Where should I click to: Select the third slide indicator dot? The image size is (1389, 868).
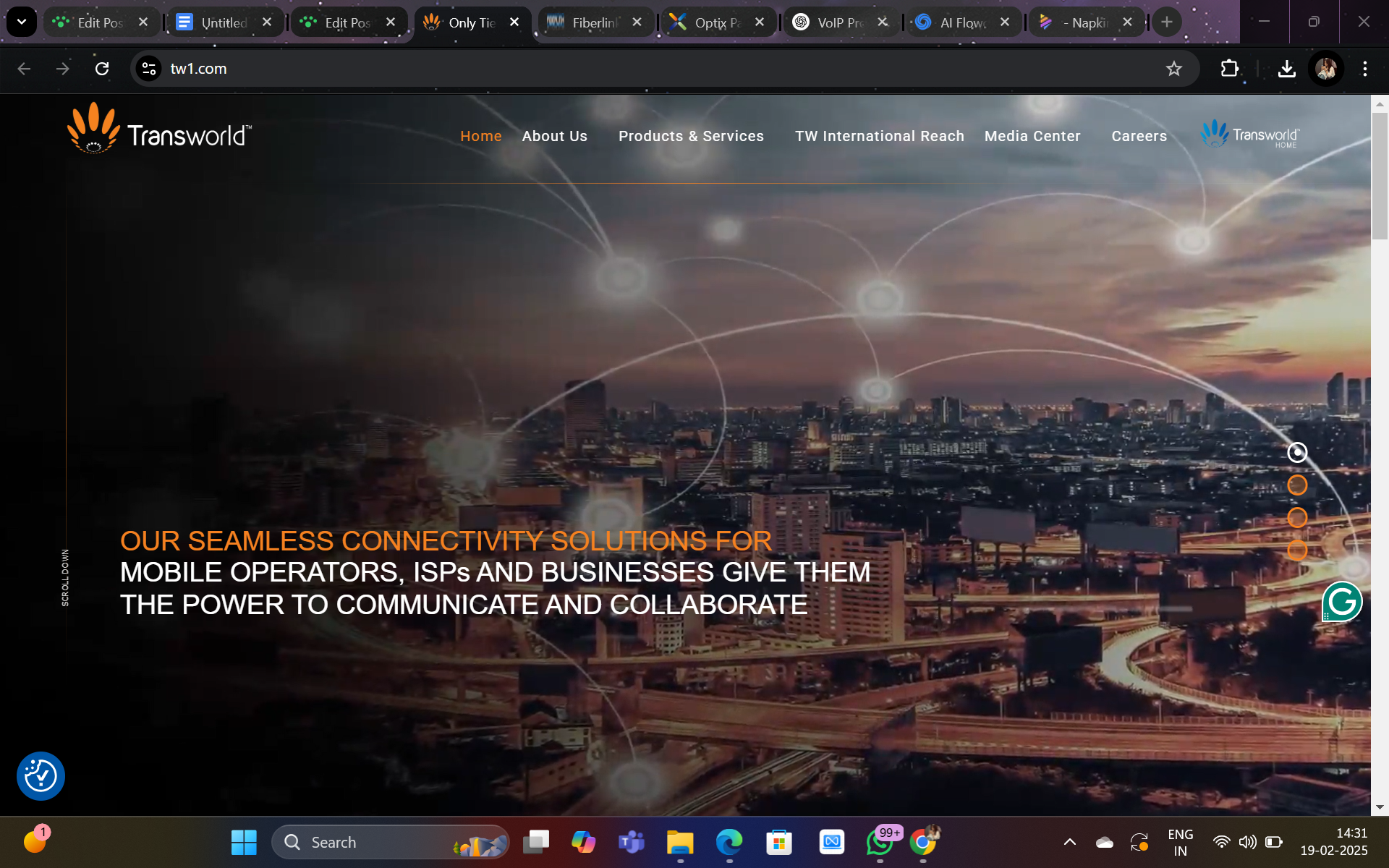[x=1297, y=517]
